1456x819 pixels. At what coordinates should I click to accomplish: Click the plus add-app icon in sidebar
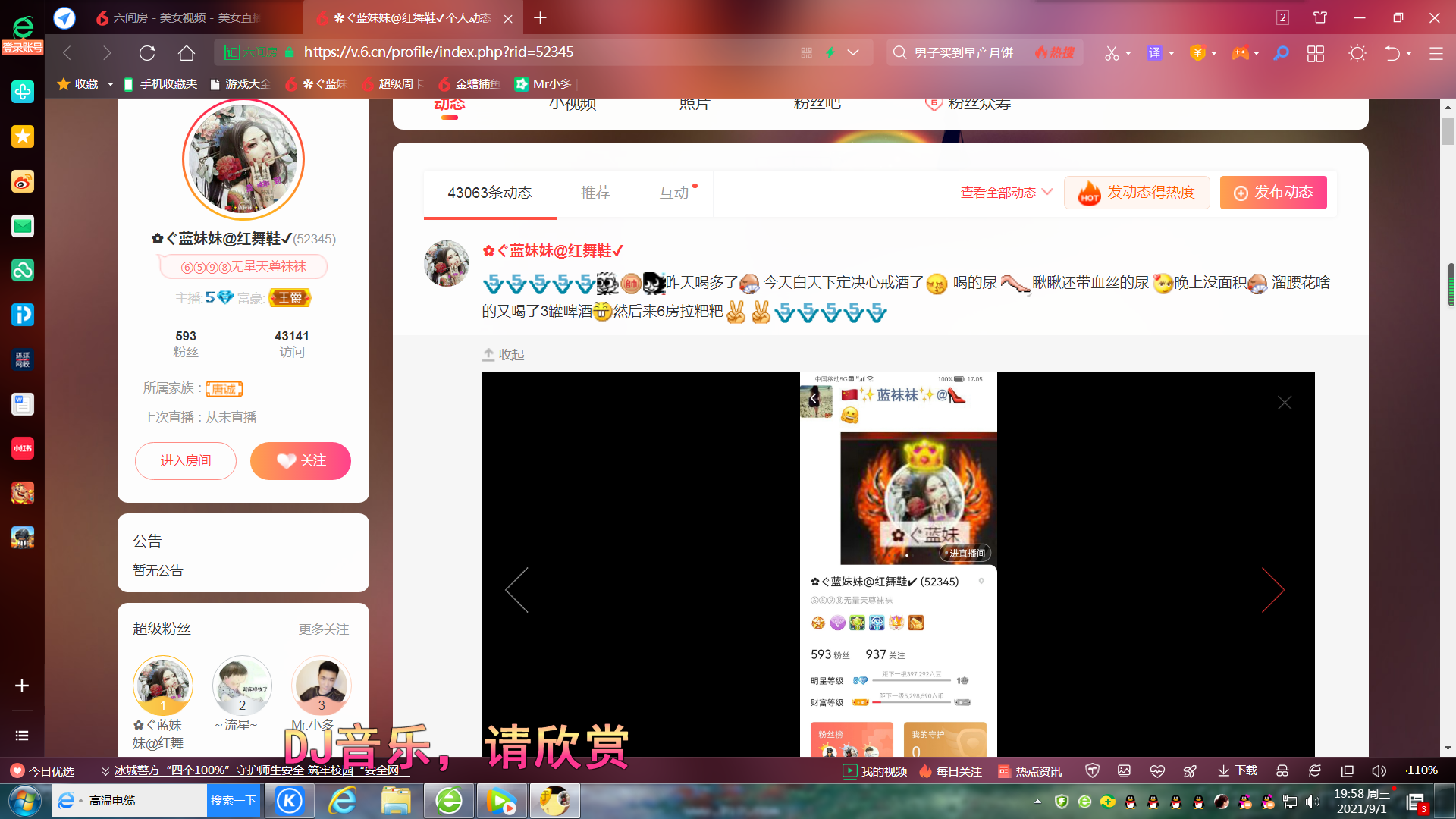coord(22,686)
